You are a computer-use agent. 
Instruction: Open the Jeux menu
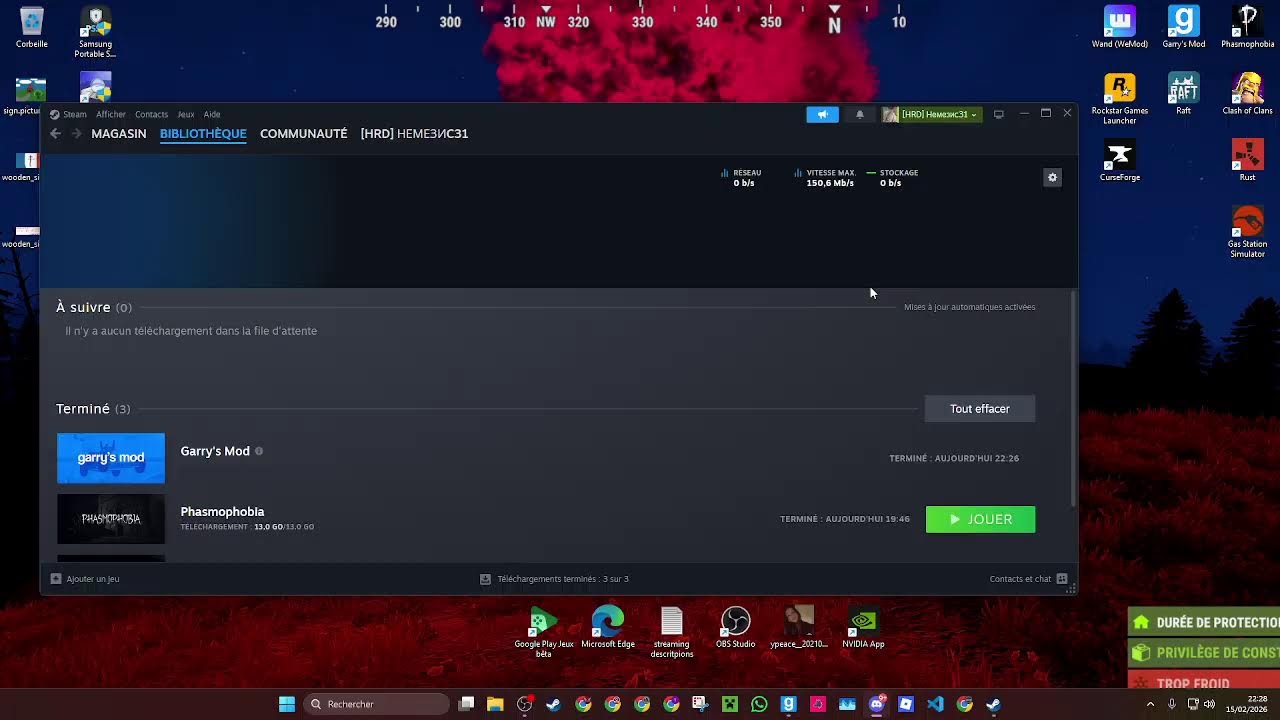point(186,114)
